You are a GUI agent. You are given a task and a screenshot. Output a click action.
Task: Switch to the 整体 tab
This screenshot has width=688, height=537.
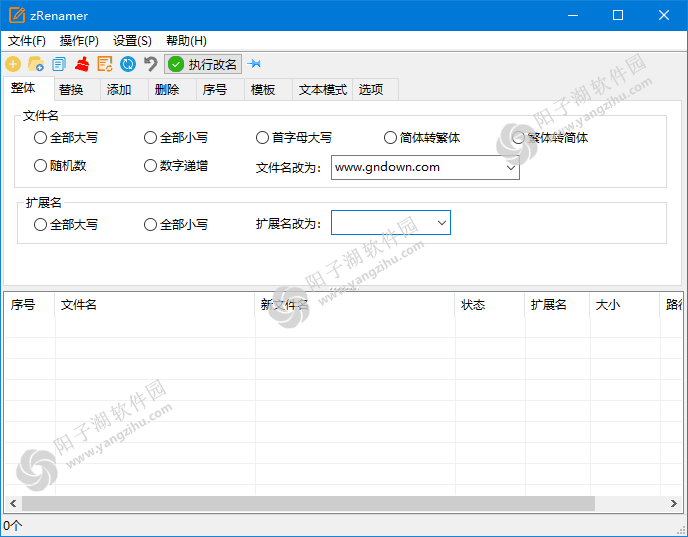point(29,88)
